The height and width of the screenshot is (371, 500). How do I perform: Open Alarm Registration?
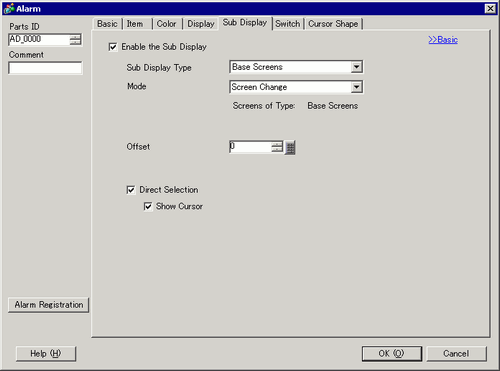pos(49,305)
